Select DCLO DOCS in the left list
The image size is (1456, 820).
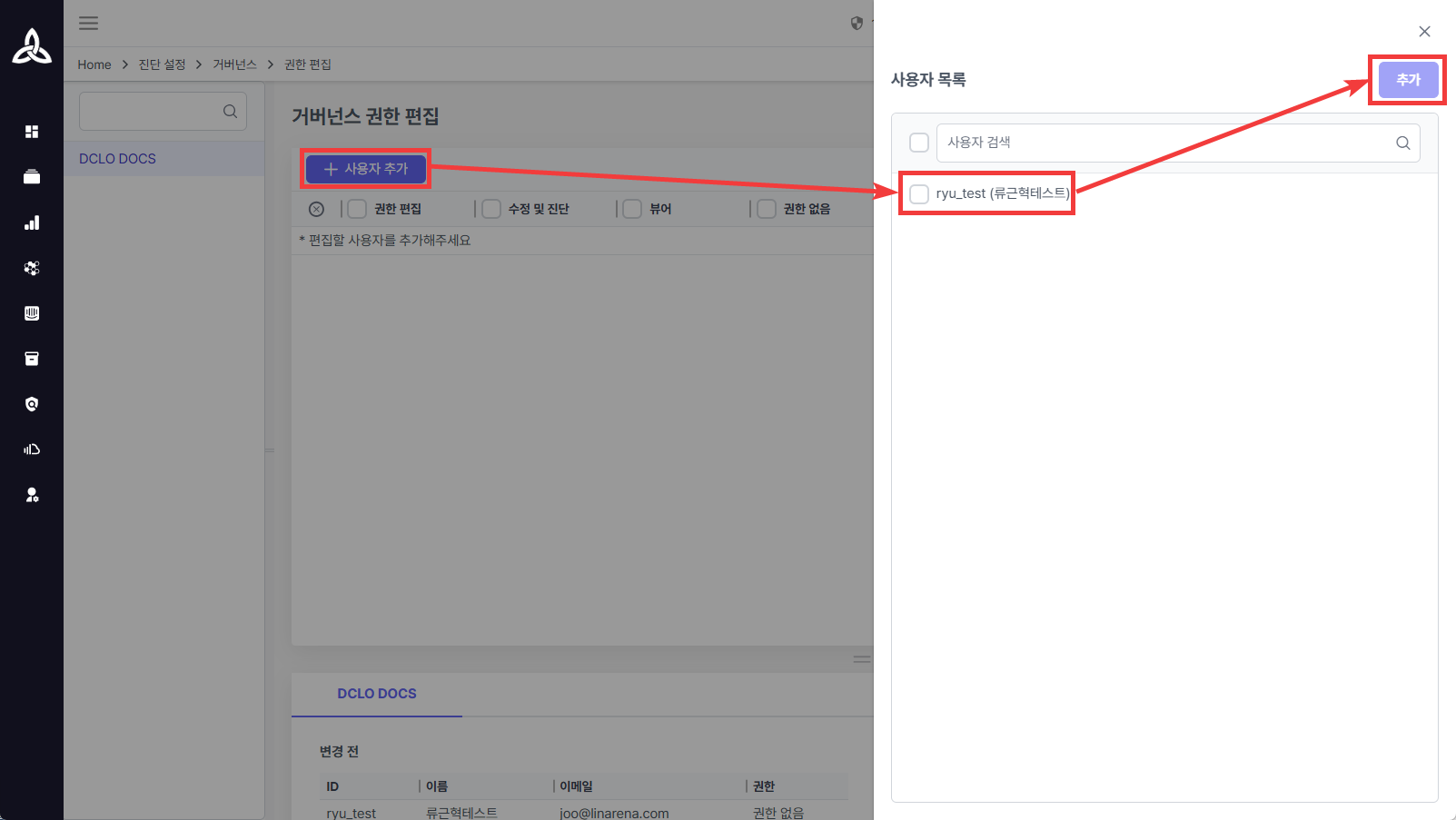pyautogui.click(x=118, y=159)
